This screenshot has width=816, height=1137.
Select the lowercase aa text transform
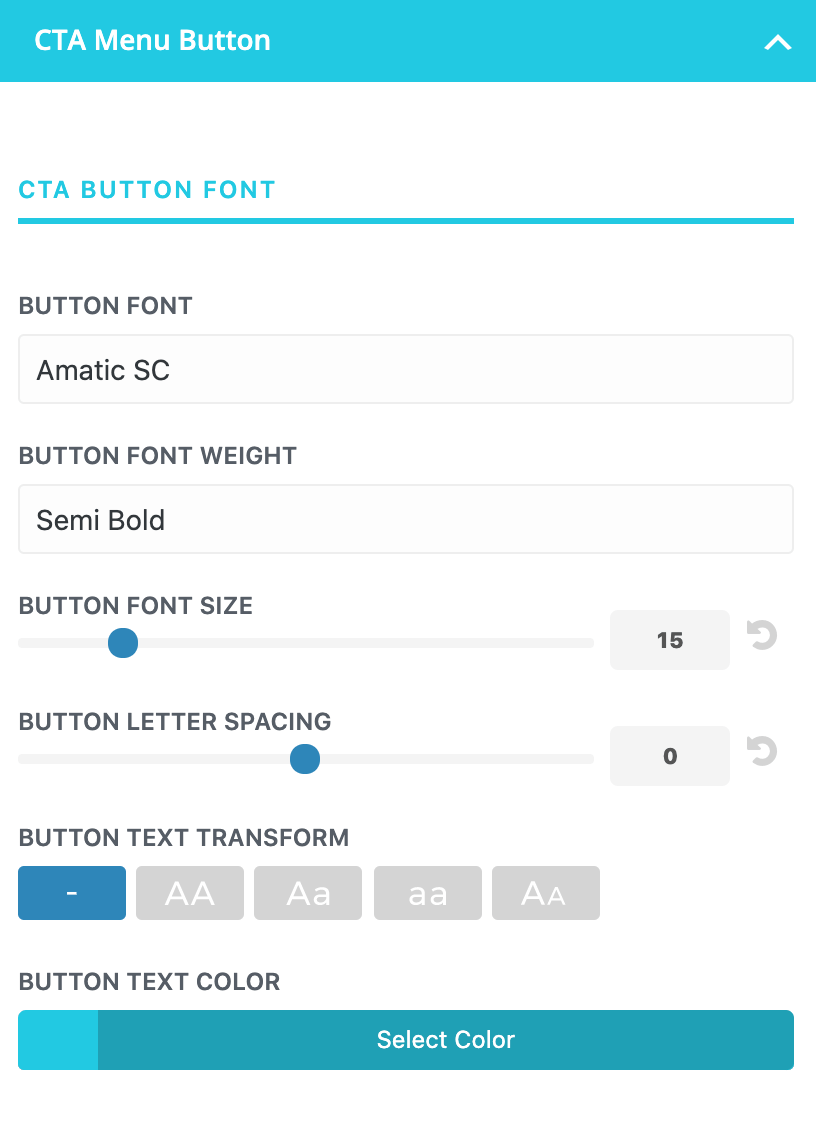coord(428,893)
